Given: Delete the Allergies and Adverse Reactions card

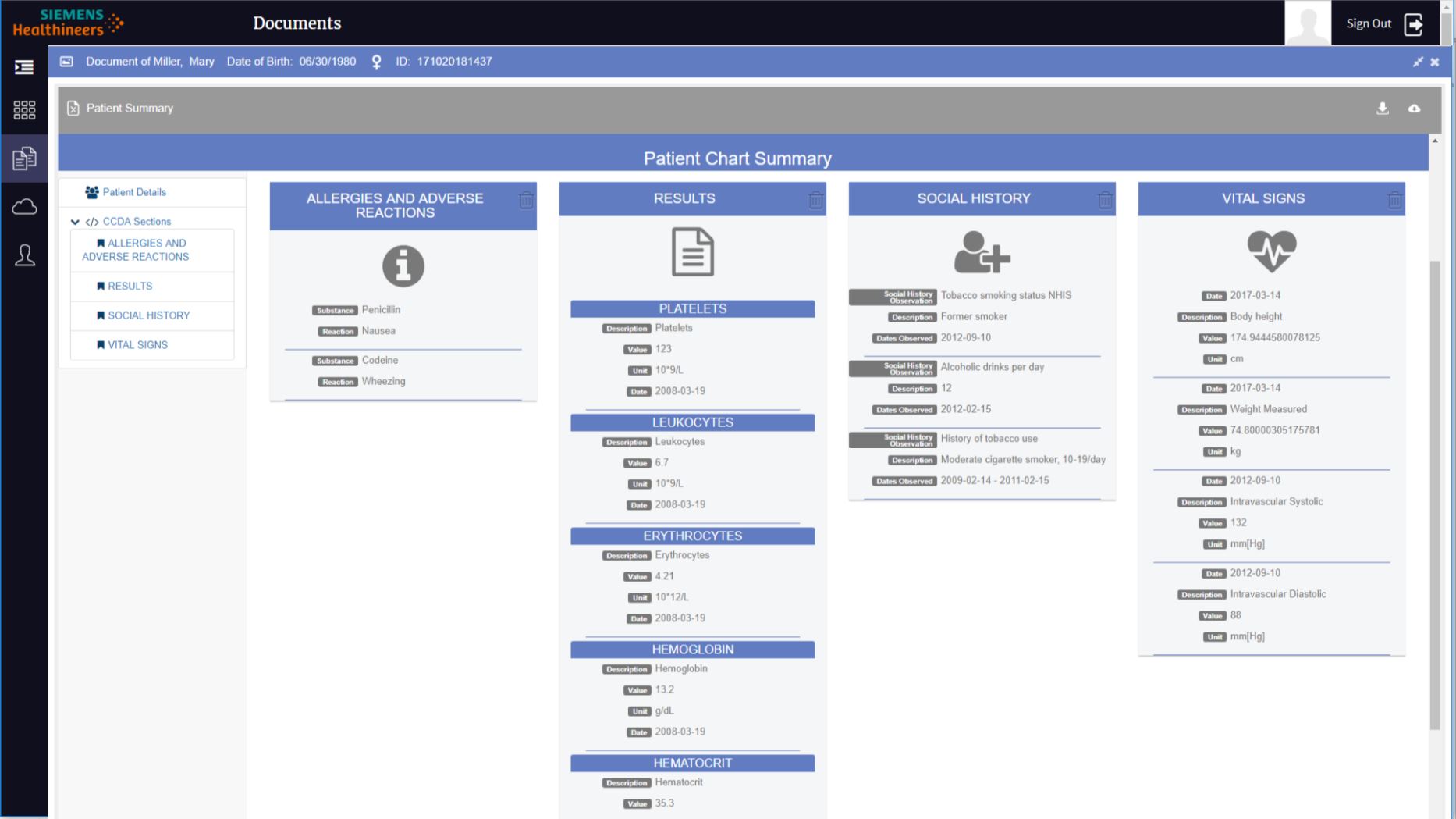Looking at the screenshot, I should (x=526, y=201).
